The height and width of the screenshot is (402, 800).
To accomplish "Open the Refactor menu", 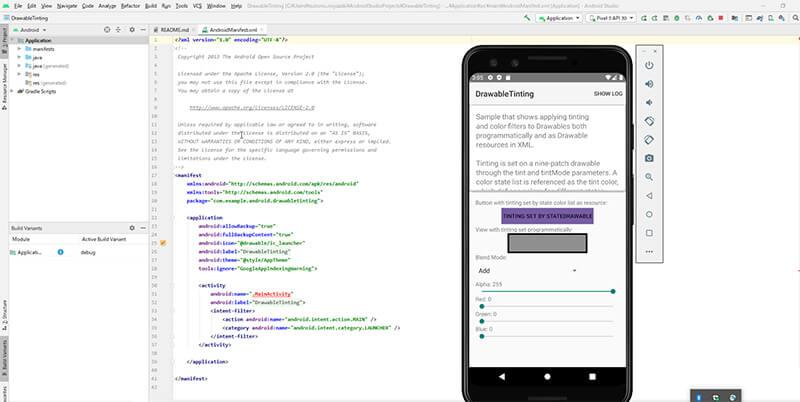I will point(130,6).
